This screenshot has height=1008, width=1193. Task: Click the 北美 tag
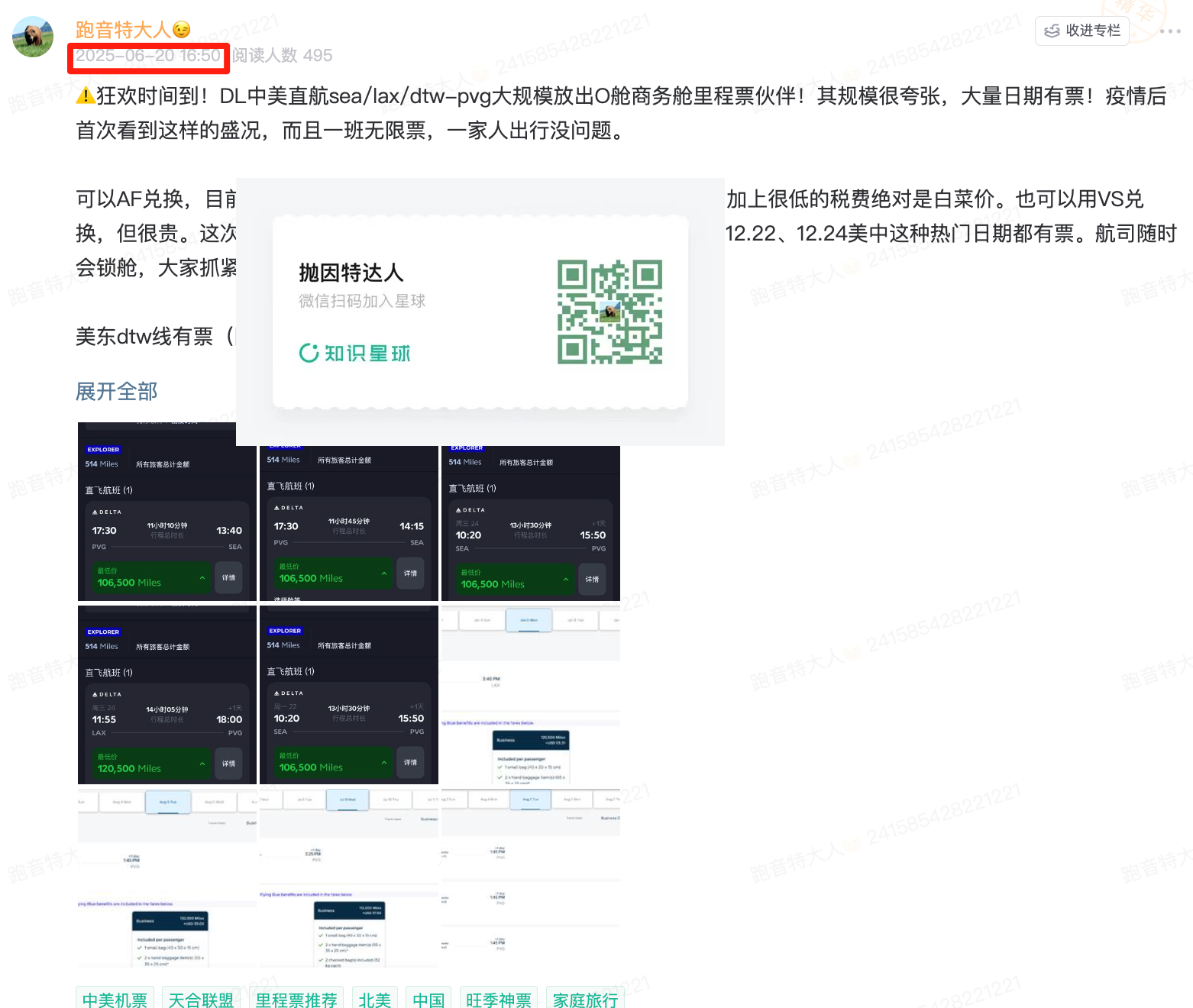tap(375, 999)
